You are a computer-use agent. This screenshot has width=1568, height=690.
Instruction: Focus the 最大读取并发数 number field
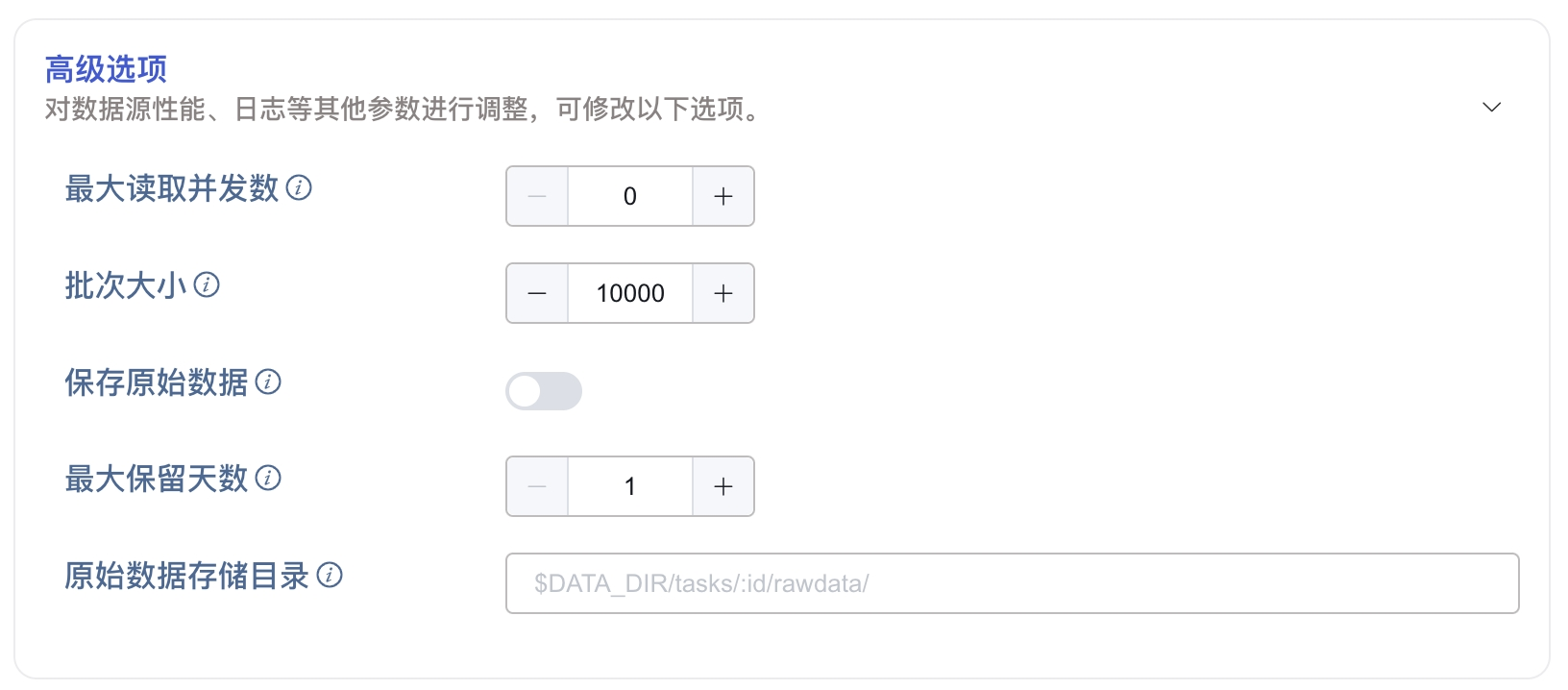pyautogui.click(x=629, y=196)
